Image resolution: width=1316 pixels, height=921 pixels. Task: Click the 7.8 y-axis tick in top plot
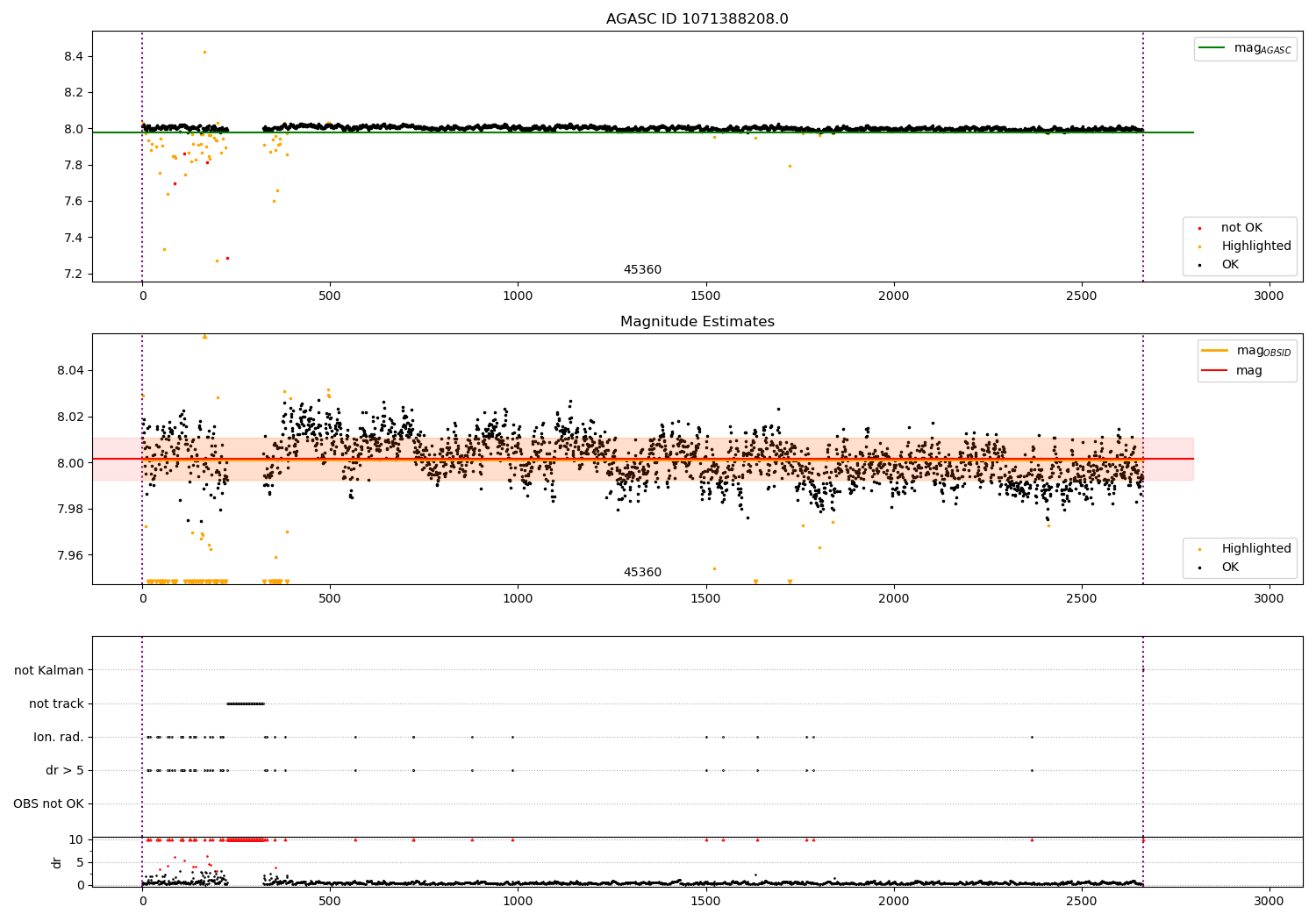[74, 165]
